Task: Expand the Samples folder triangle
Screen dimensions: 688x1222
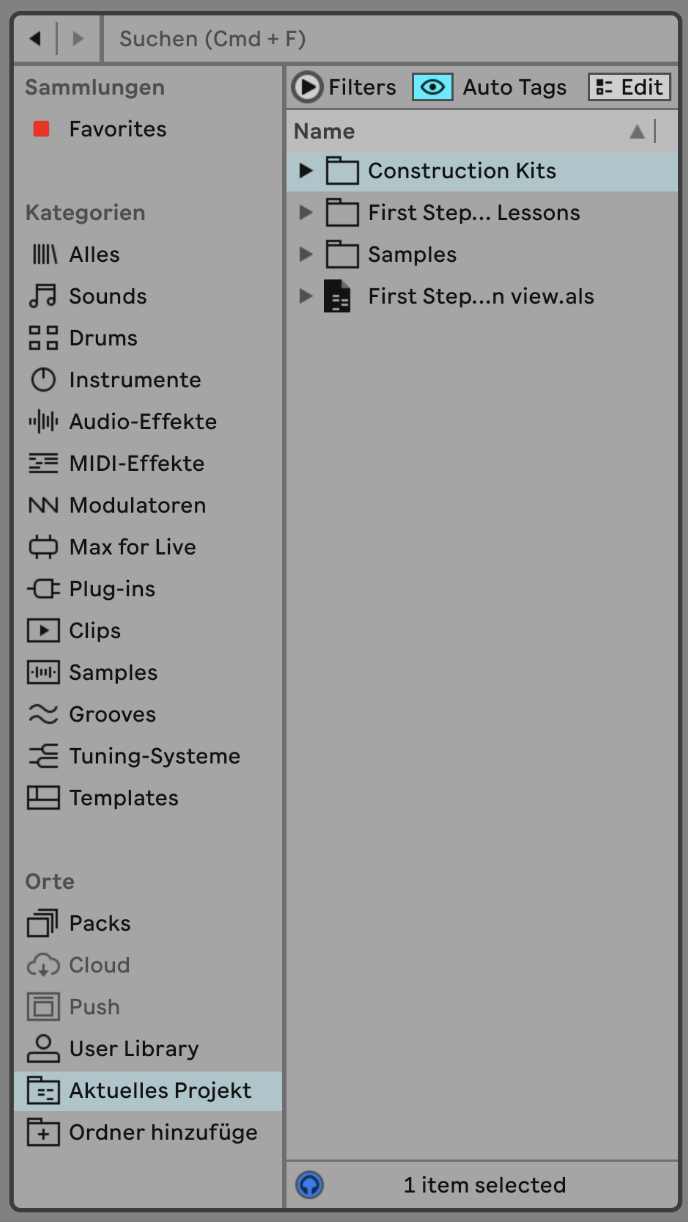Action: coord(306,255)
